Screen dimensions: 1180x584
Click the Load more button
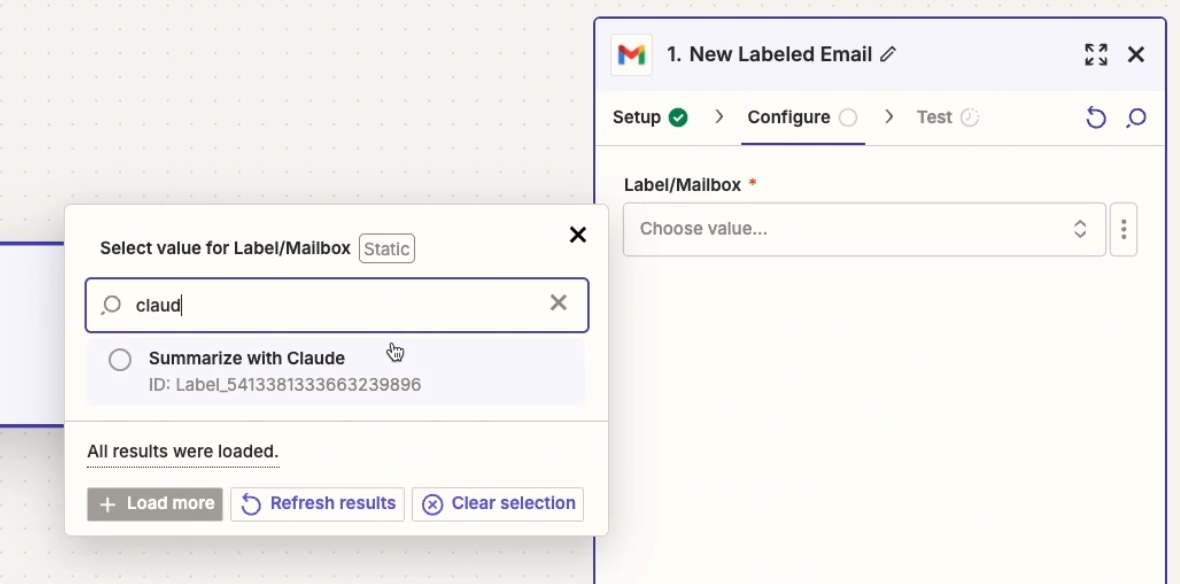click(x=155, y=503)
